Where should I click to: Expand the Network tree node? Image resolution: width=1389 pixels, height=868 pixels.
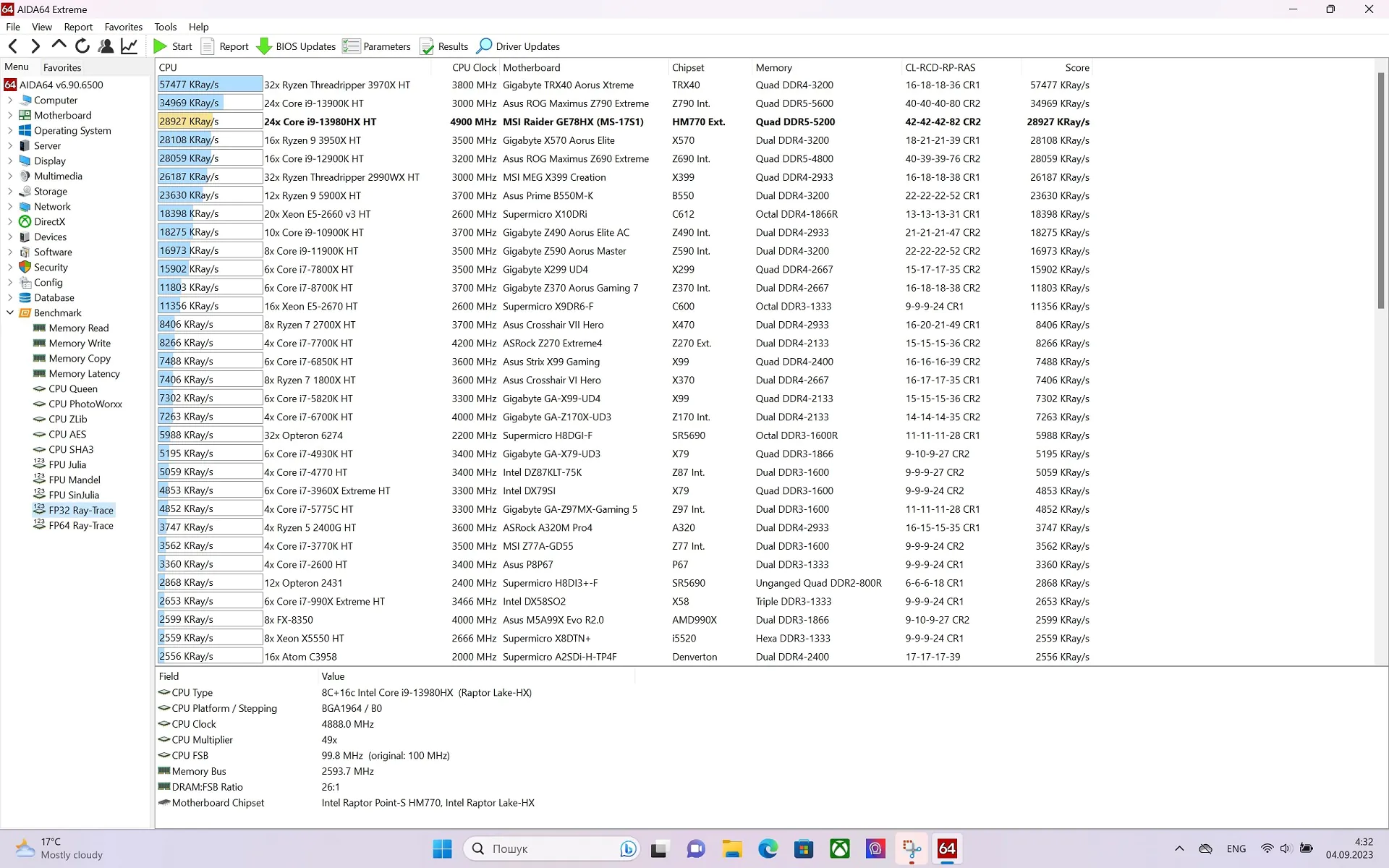click(x=10, y=206)
